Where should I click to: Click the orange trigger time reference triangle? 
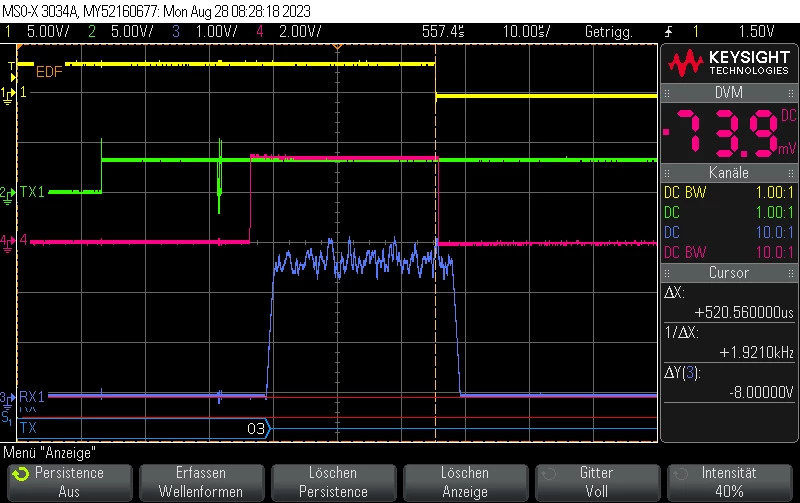(337, 47)
